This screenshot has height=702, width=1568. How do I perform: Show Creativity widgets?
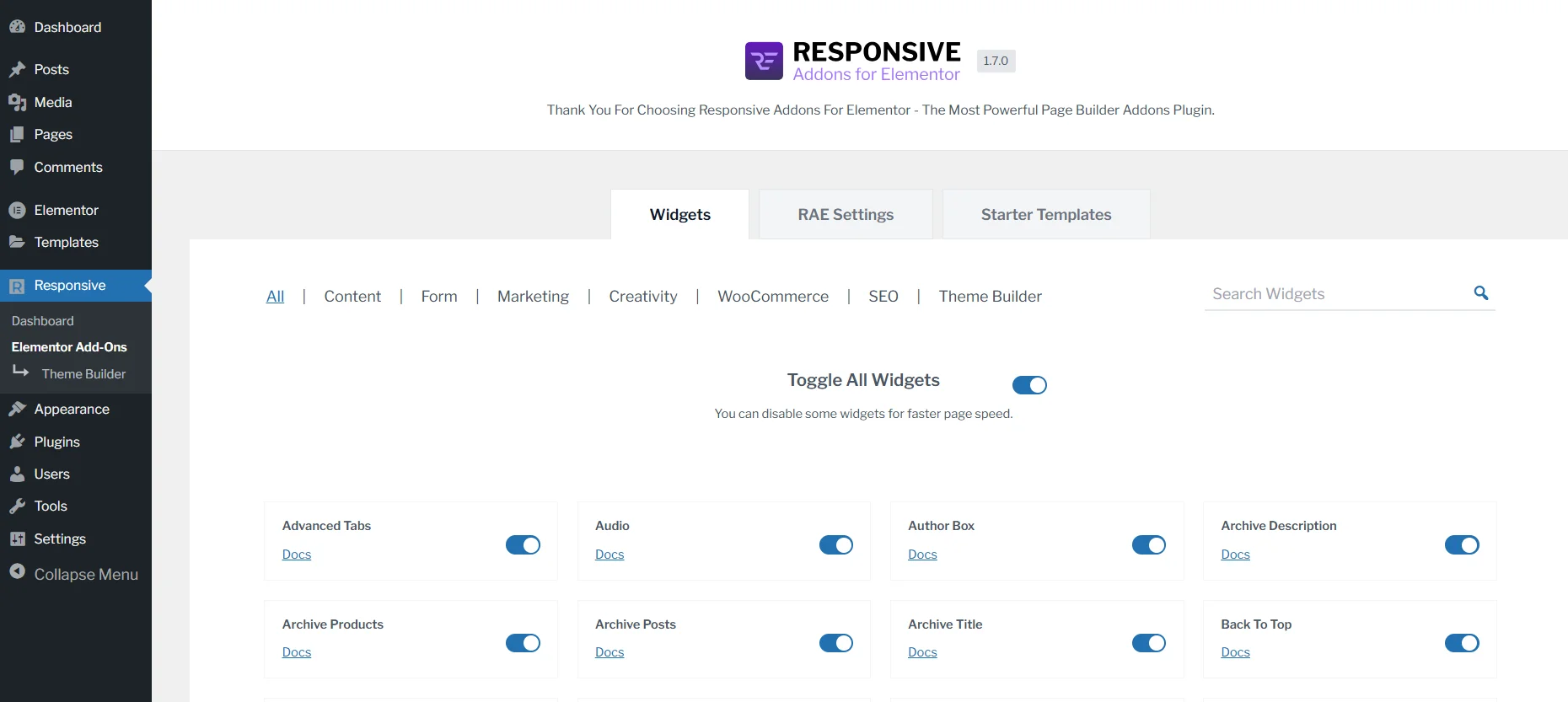[x=643, y=296]
